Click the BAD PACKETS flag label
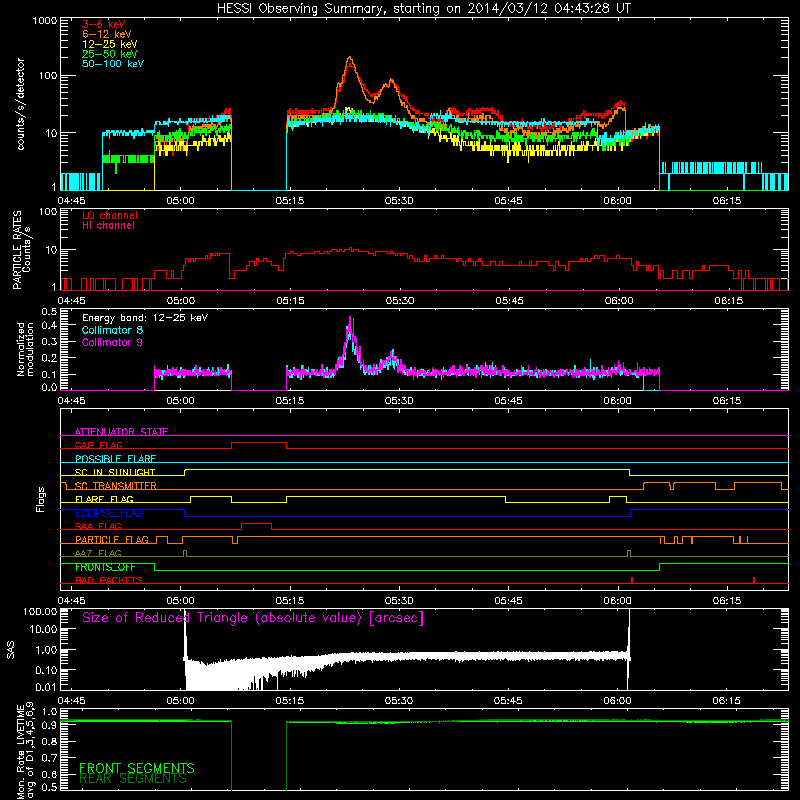The height and width of the screenshot is (800, 800). [109, 580]
